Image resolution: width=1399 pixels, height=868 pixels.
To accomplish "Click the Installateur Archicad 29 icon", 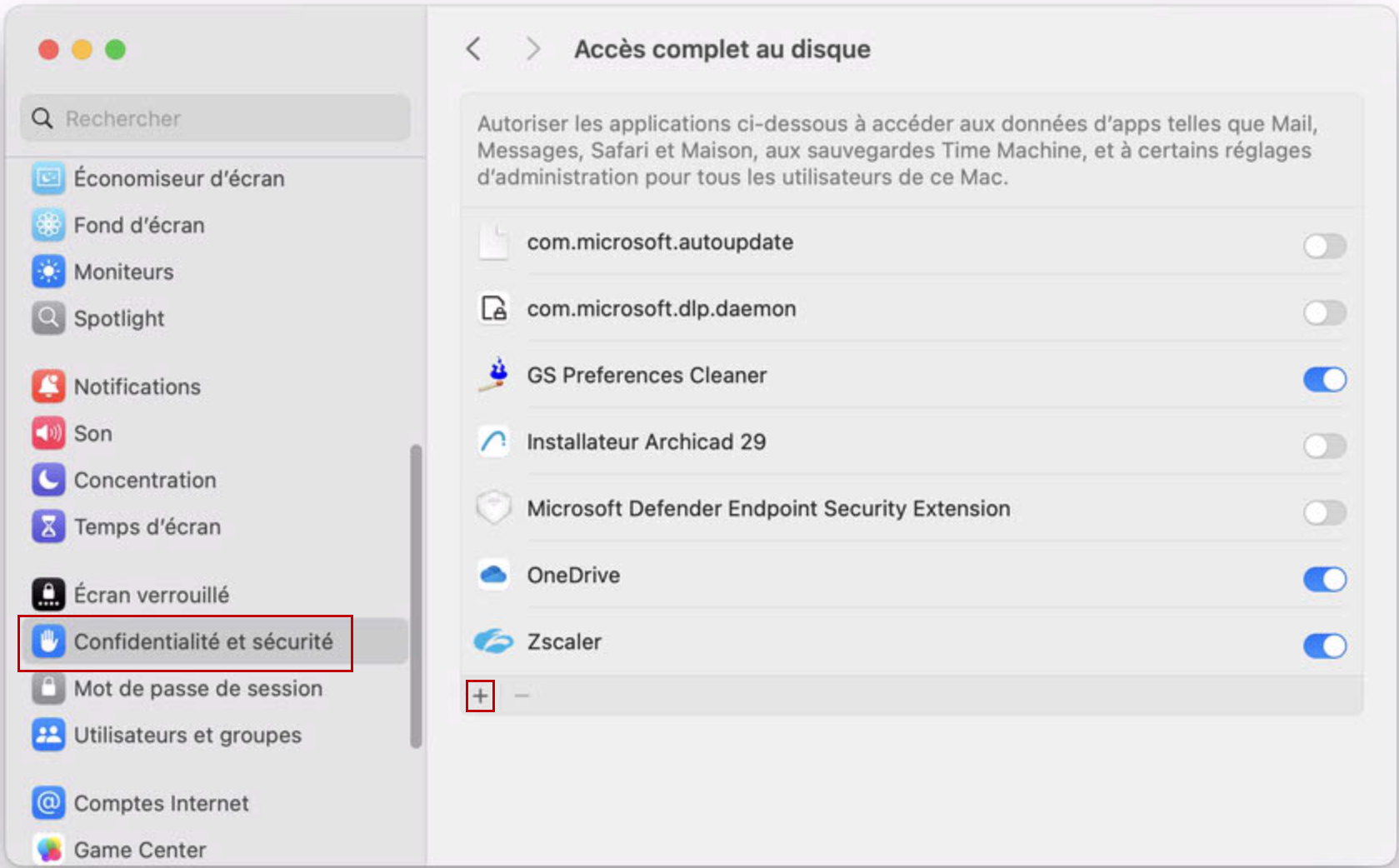I will pyautogui.click(x=493, y=442).
